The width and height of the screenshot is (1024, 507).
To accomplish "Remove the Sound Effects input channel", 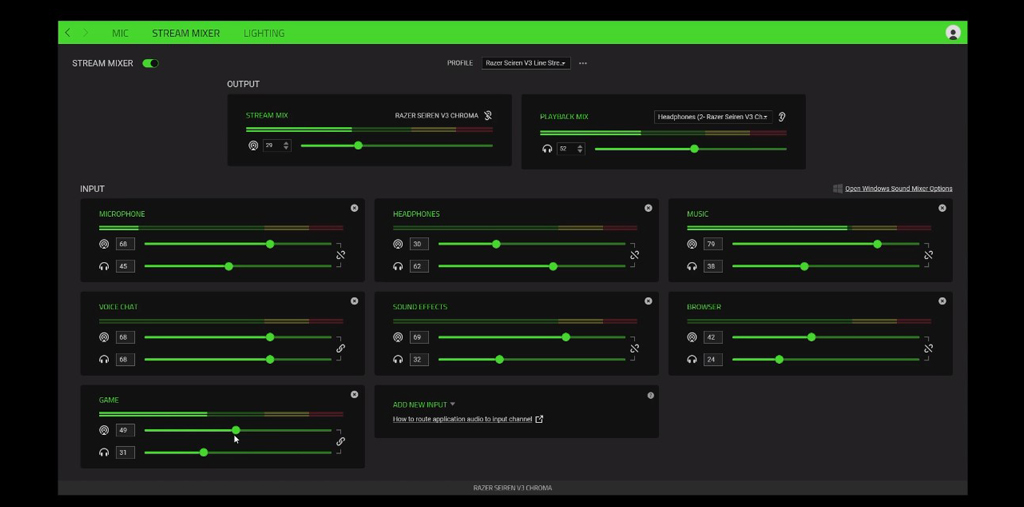I will tap(648, 301).
